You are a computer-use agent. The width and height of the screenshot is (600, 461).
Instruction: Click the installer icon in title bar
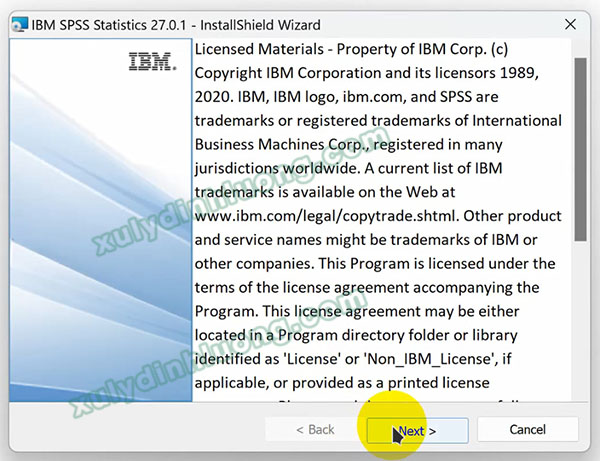(20, 24)
